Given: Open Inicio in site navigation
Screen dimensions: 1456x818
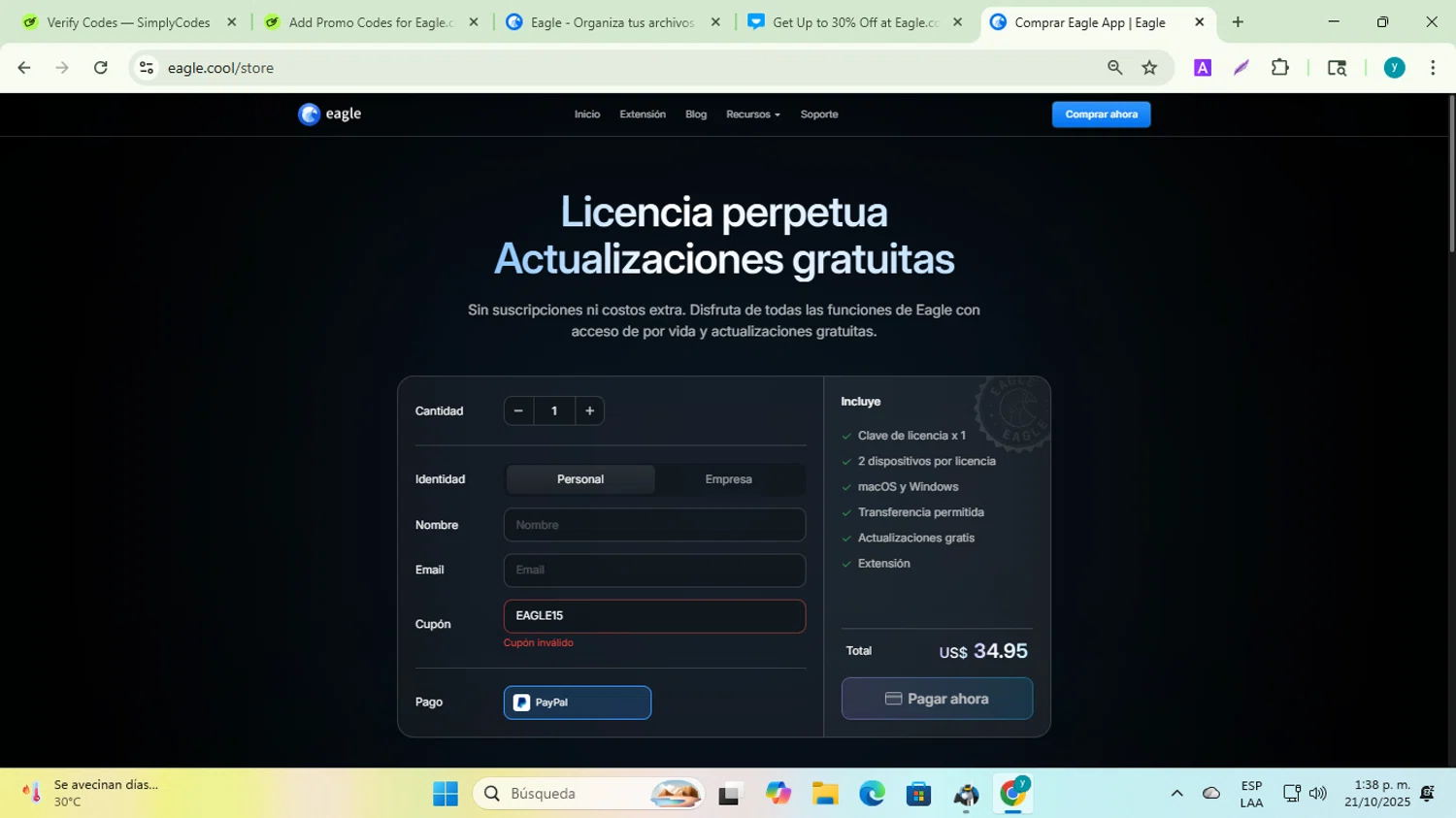Looking at the screenshot, I should pos(587,115).
